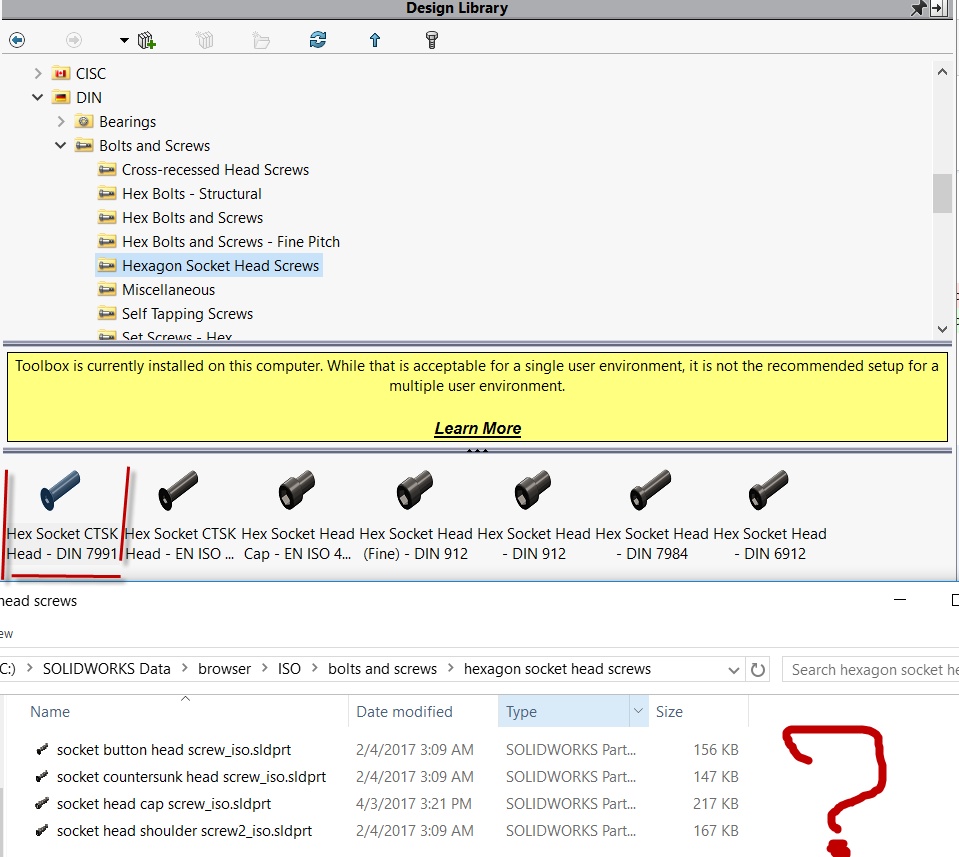This screenshot has height=857, width=959.
Task: Refresh the File Explorer folder
Action: click(758, 670)
